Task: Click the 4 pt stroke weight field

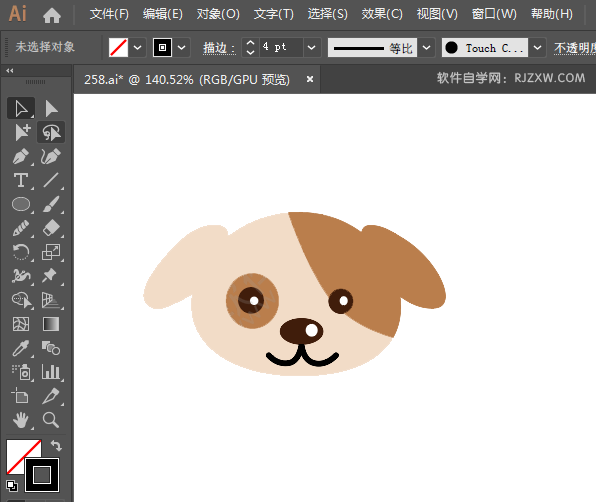Action: click(x=281, y=48)
